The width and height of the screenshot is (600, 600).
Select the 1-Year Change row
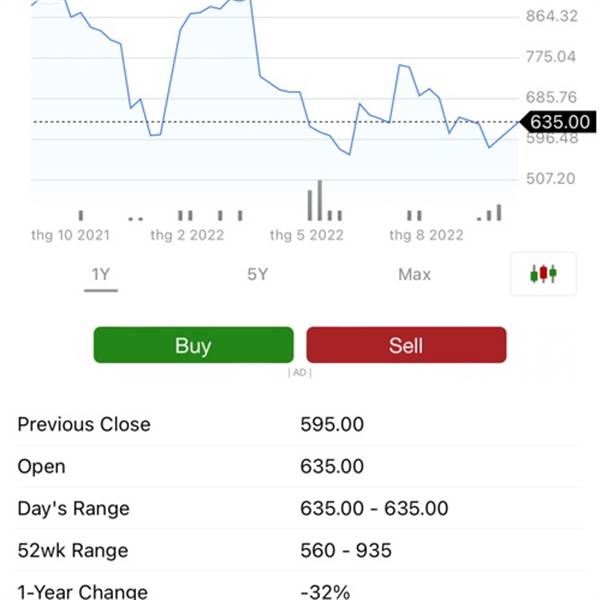pos(300,587)
